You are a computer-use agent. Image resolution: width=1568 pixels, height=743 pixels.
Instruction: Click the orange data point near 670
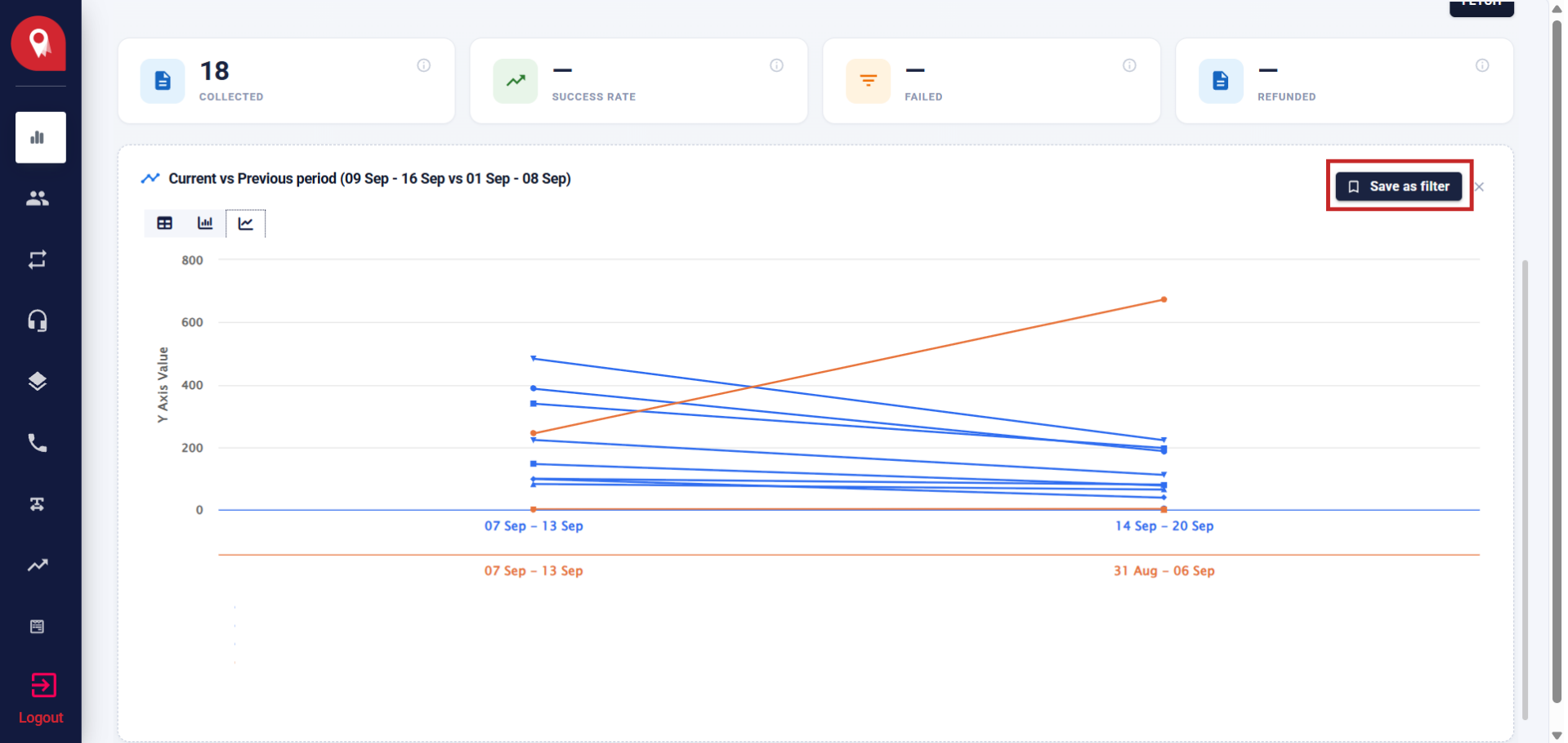(x=1164, y=300)
